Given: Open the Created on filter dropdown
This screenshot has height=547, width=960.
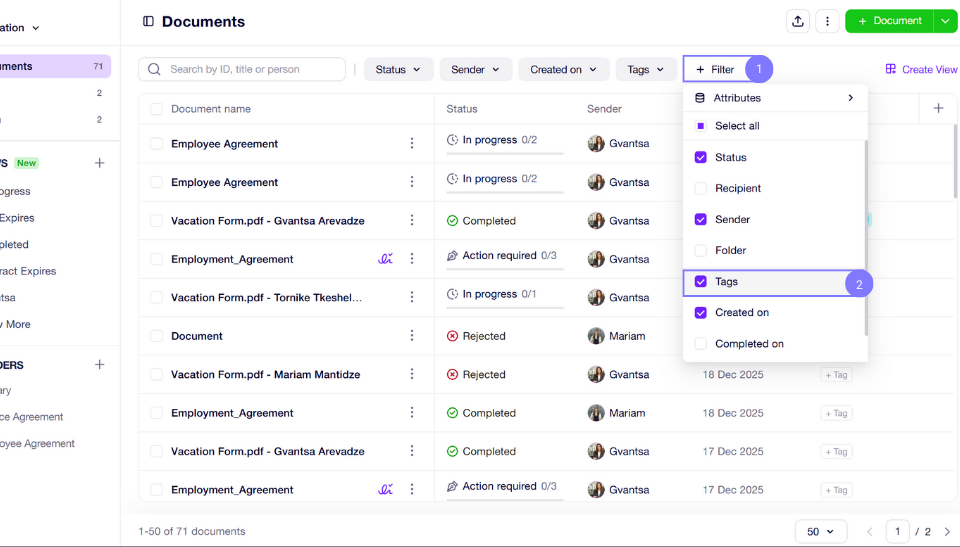Looking at the screenshot, I should (563, 69).
